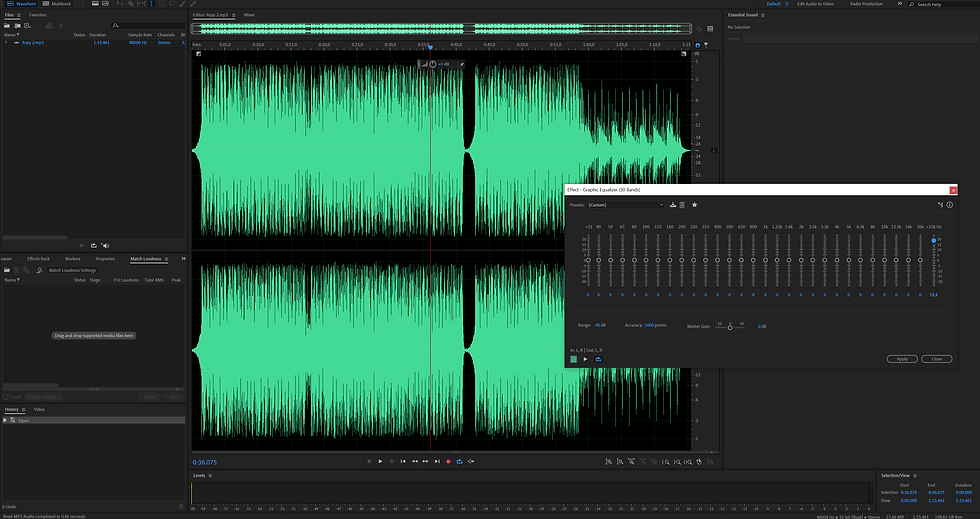Move playhead to next marker
Image resolution: width=980 pixels, height=519 pixels.
click(x=437, y=461)
